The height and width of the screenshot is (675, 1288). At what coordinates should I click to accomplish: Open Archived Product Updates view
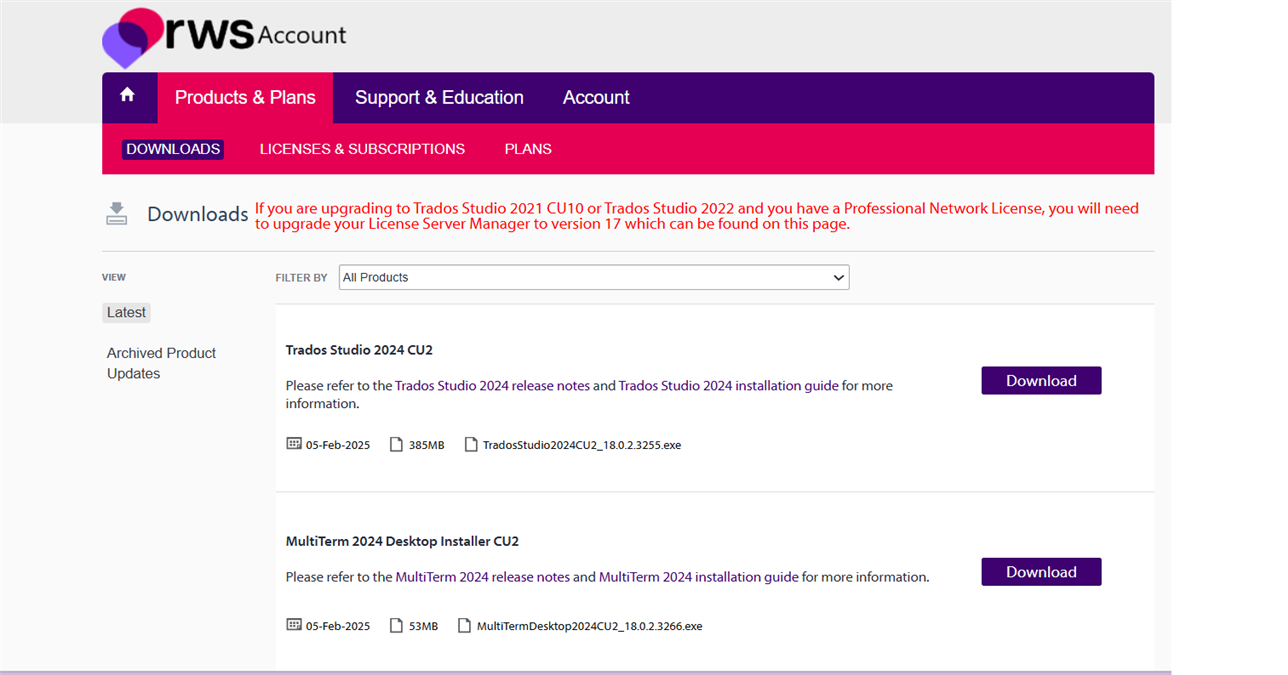point(162,363)
